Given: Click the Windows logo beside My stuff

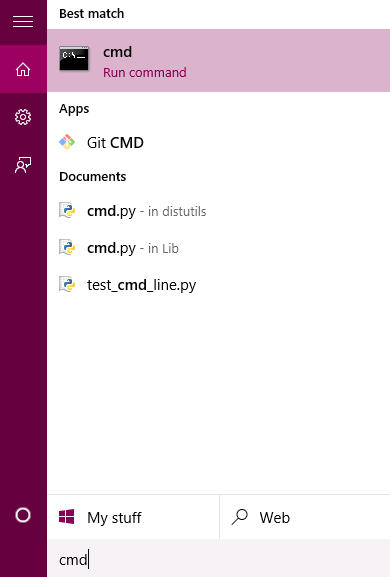Looking at the screenshot, I should point(67,517).
